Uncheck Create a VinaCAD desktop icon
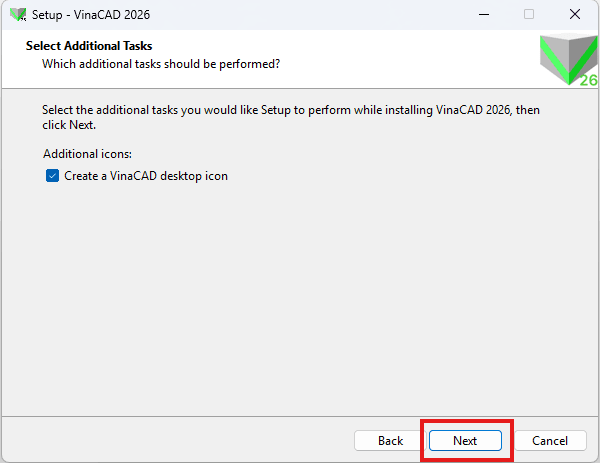 (52, 176)
